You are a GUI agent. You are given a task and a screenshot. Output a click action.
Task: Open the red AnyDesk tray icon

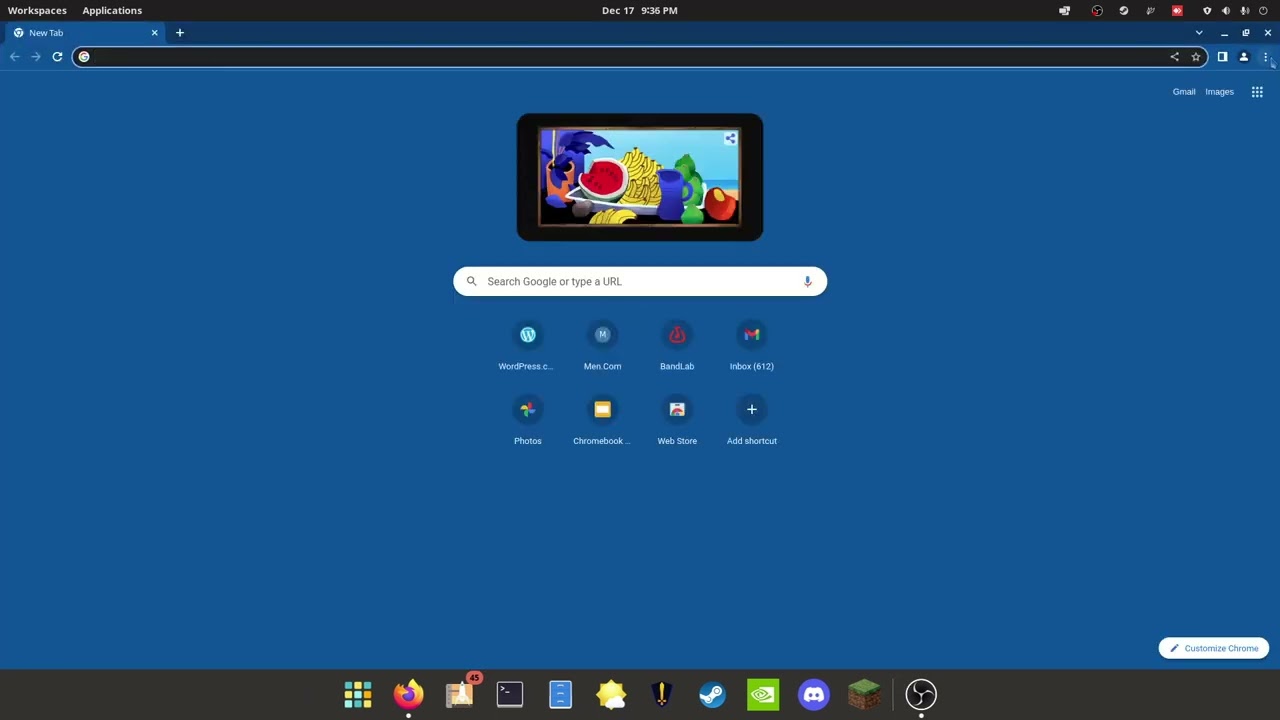(x=1177, y=10)
